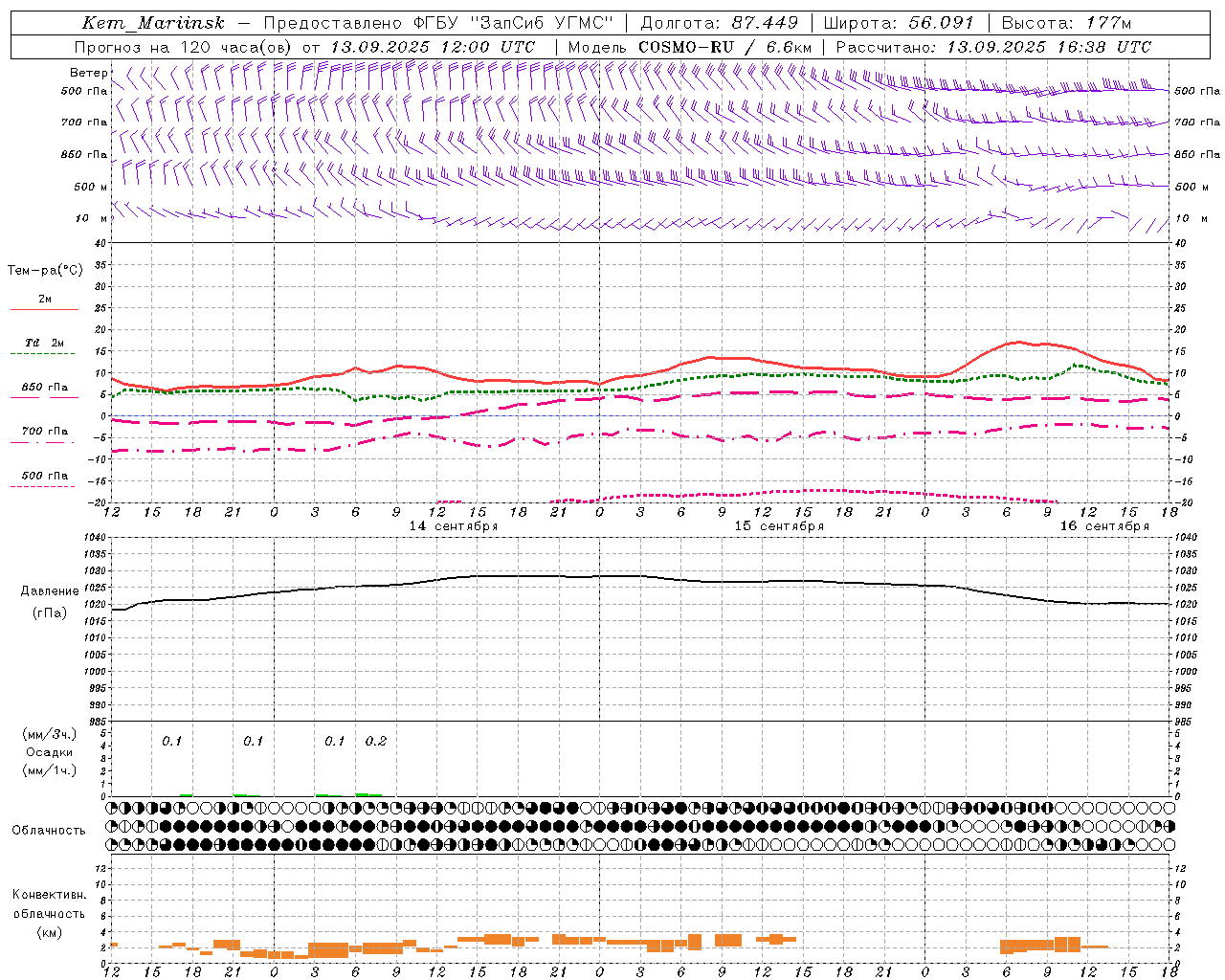Select the 'Предоставлено ФГБУ "ЗапСиб УГМС"' provider text
Screen dimensions: 1225x980
pos(437,23)
